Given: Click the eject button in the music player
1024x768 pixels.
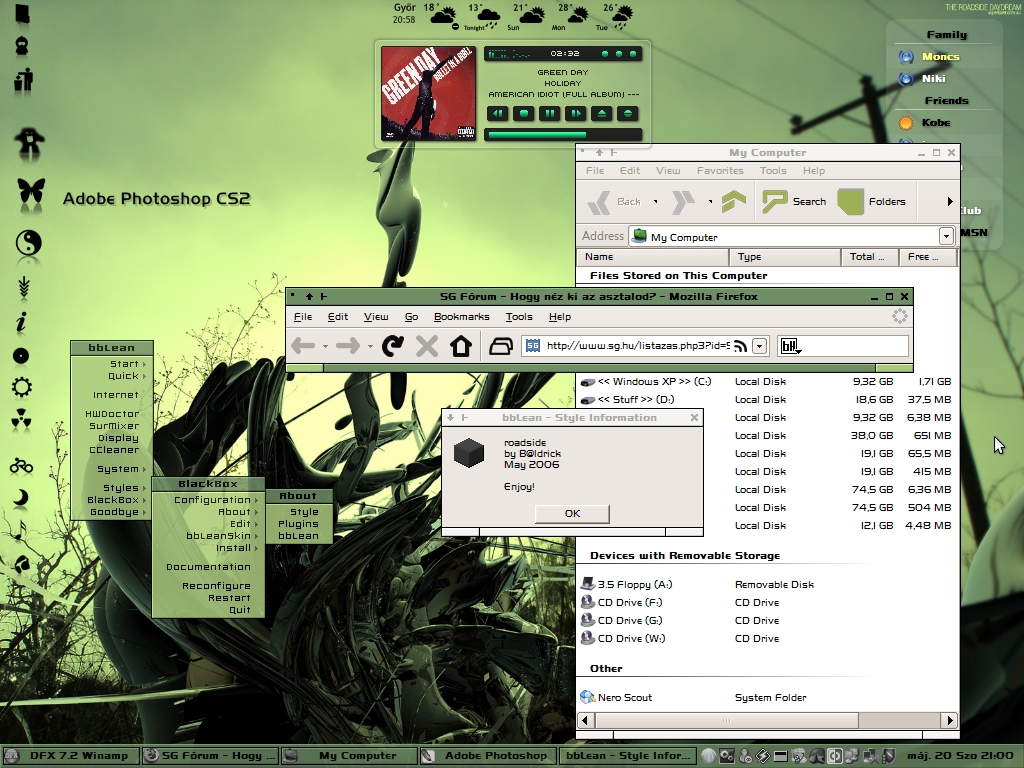Looking at the screenshot, I should coord(602,114).
